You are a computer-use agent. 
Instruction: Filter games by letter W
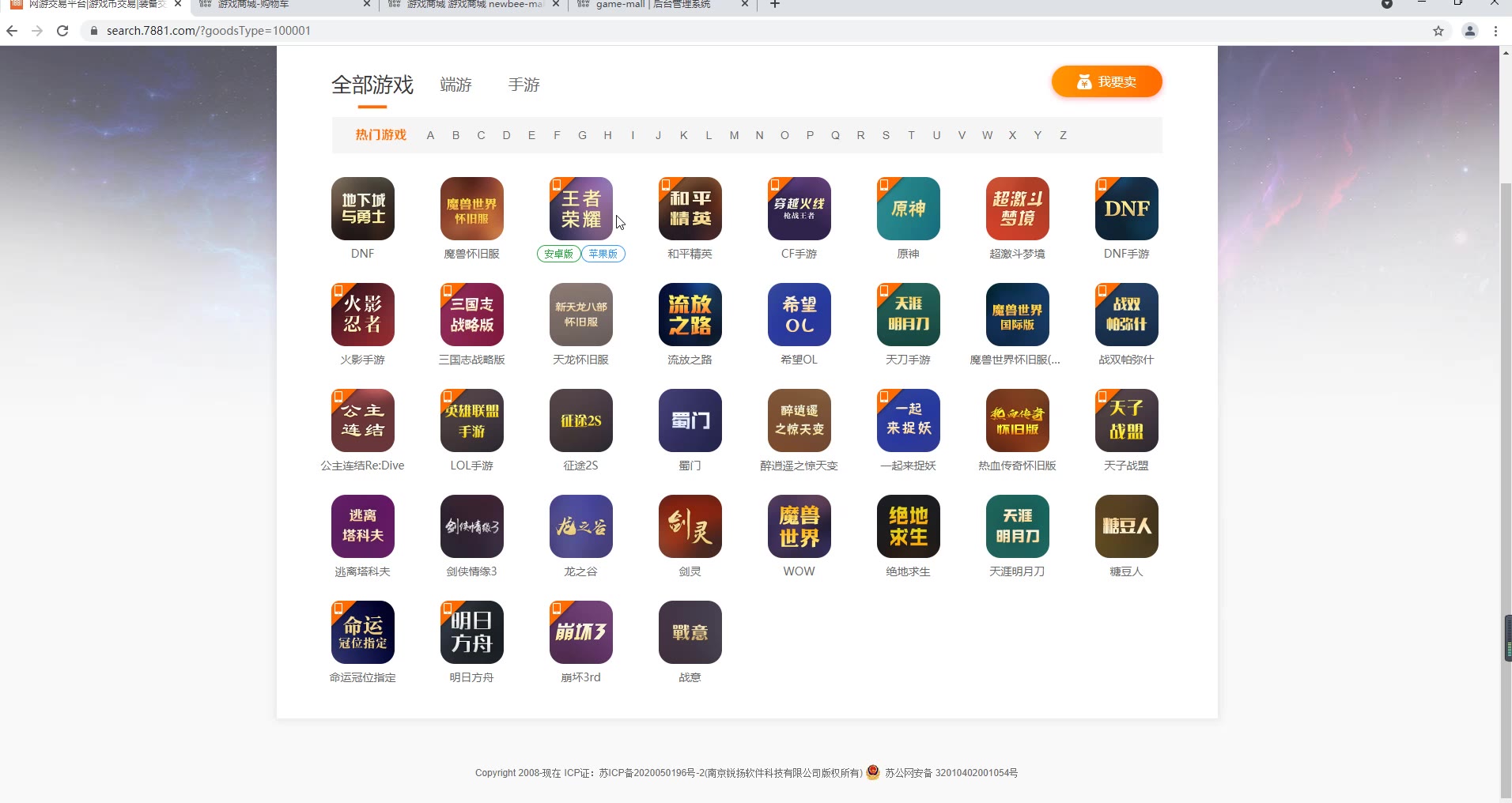point(987,135)
